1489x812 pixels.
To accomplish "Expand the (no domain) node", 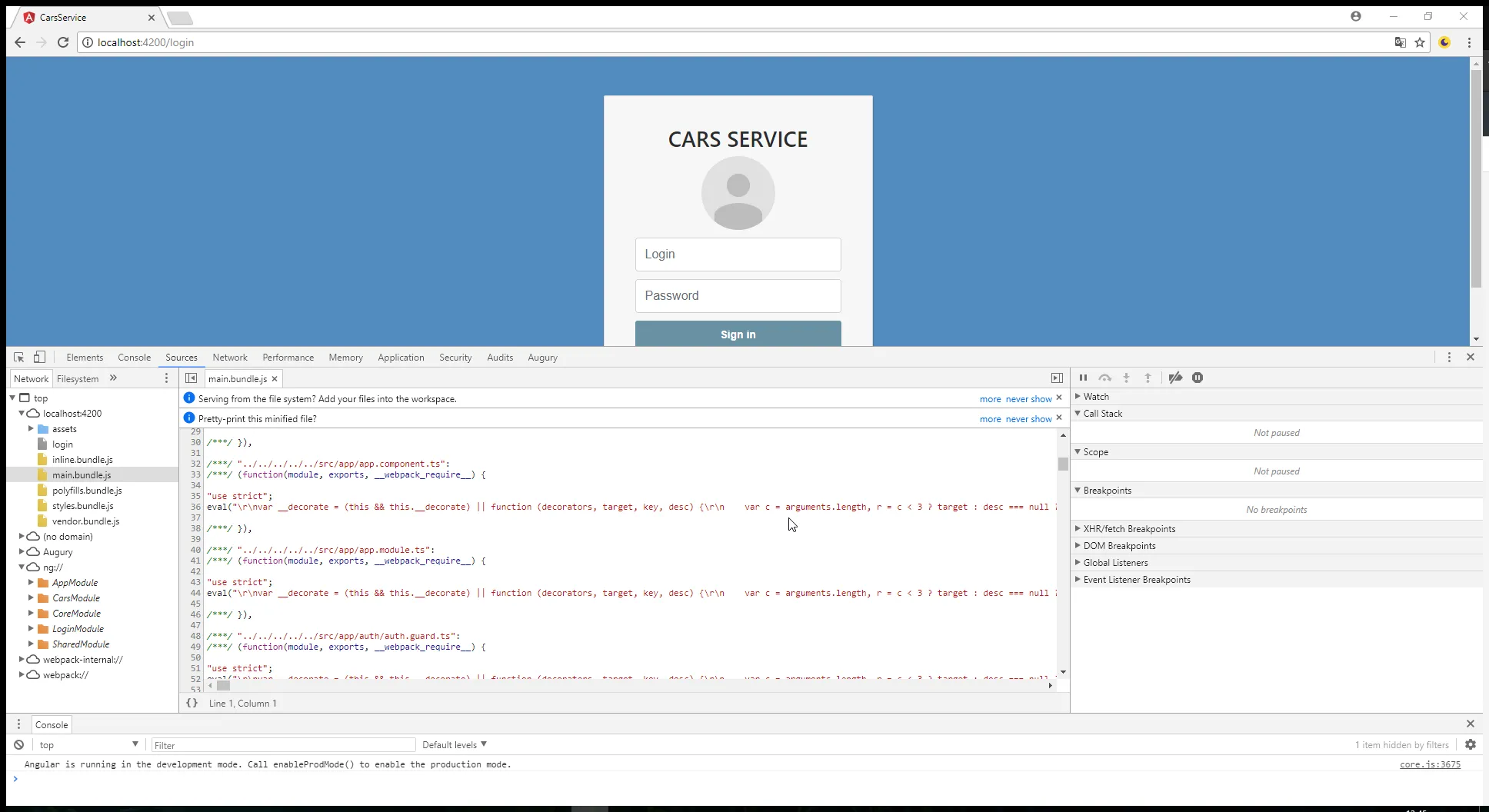I will click(22, 536).
